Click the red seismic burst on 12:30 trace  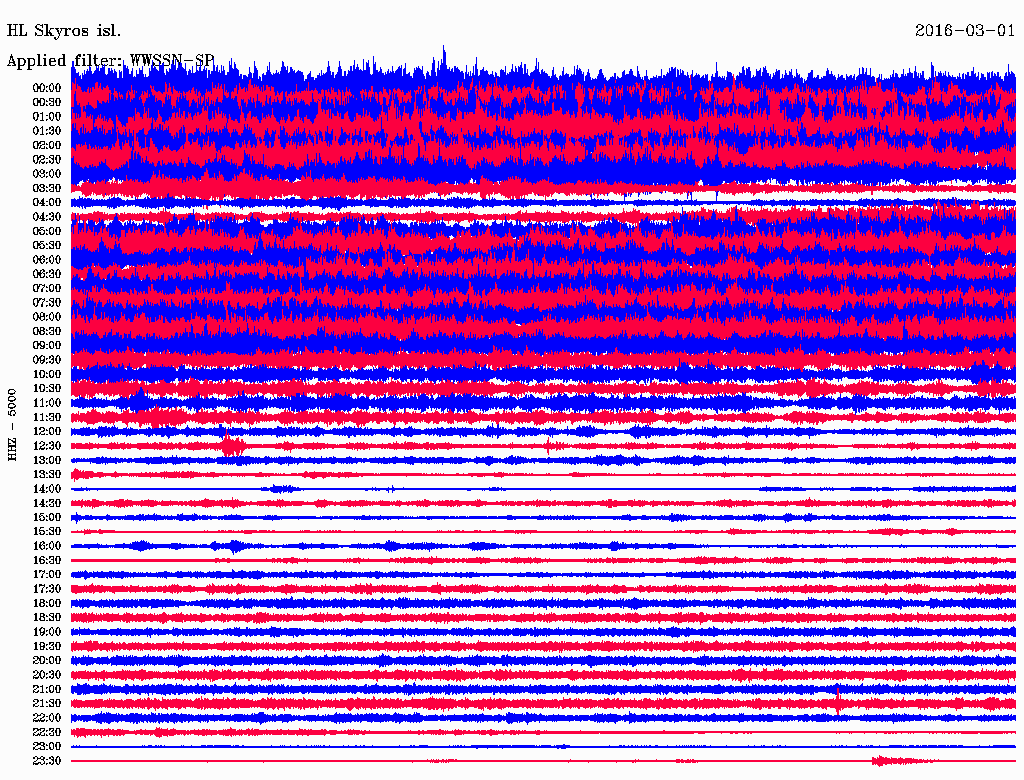[233, 446]
